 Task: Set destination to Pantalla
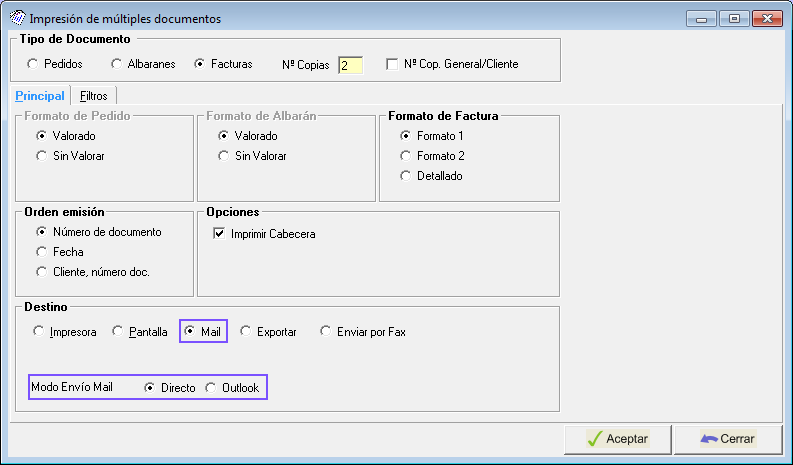(x=118, y=332)
